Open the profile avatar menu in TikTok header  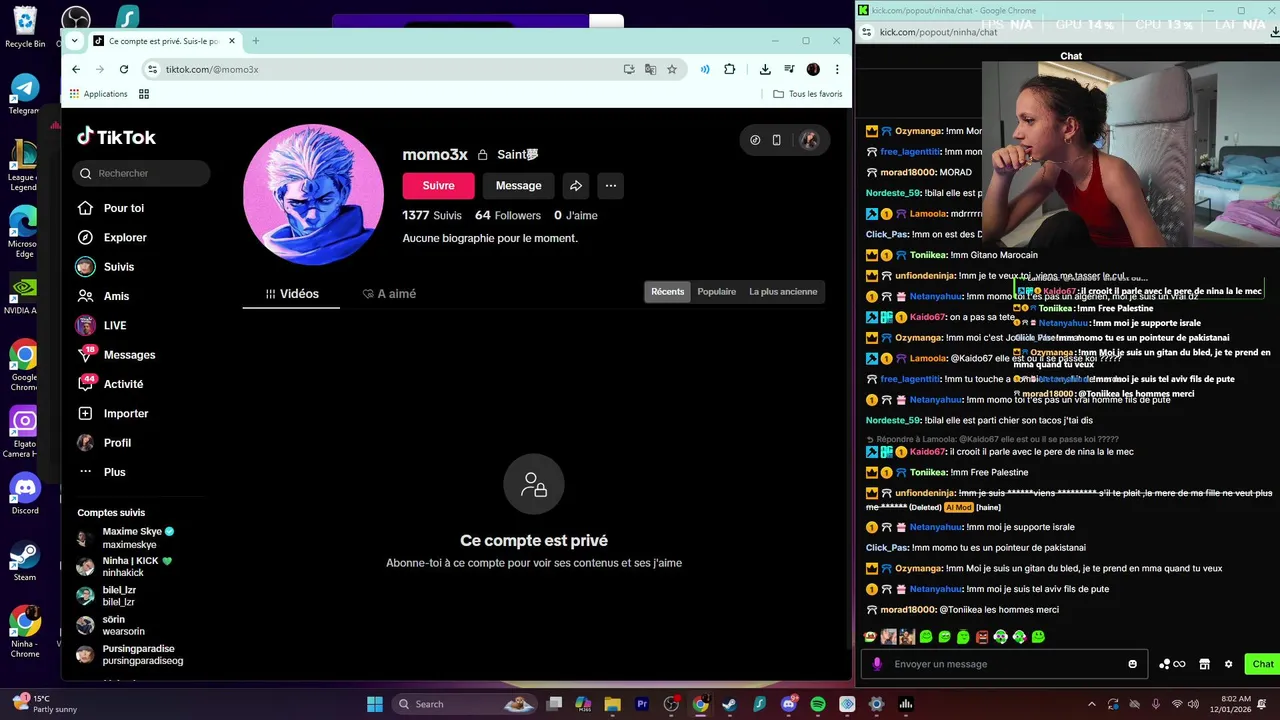coord(809,140)
